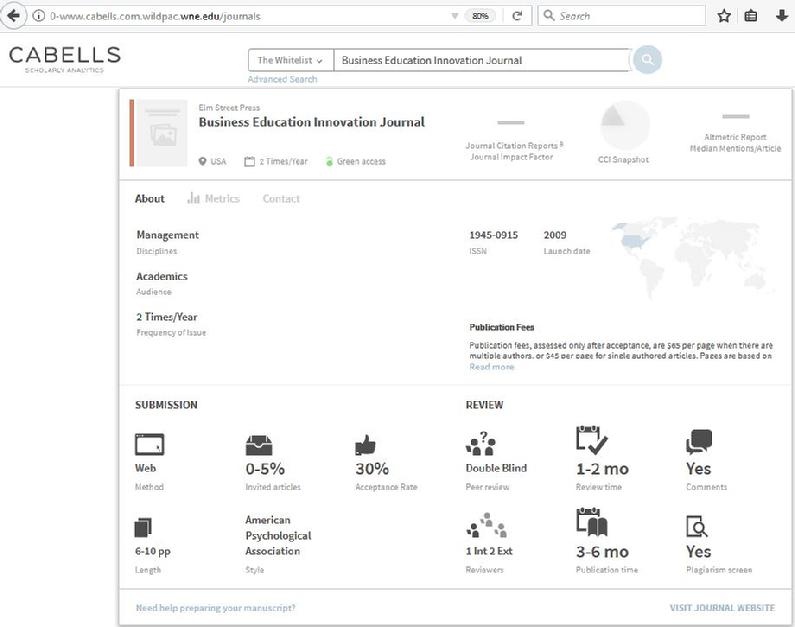Click the launch date 2009
This screenshot has height=627, width=795.
555,235
